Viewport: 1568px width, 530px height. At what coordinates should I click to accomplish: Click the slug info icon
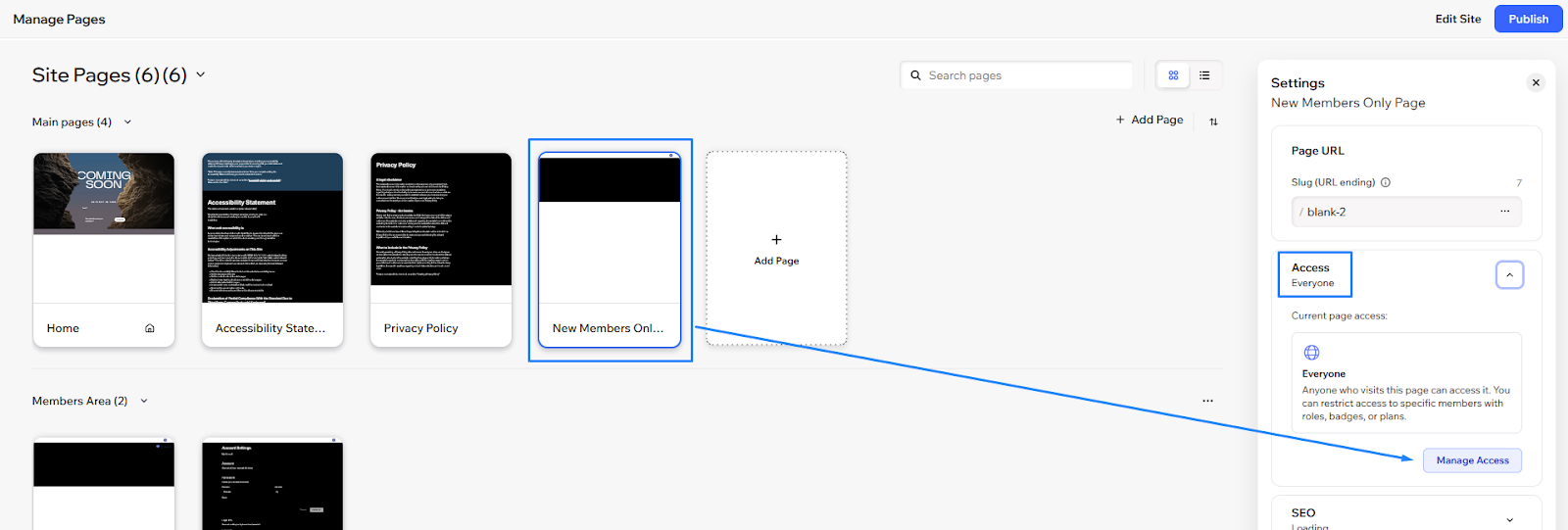(x=1386, y=182)
